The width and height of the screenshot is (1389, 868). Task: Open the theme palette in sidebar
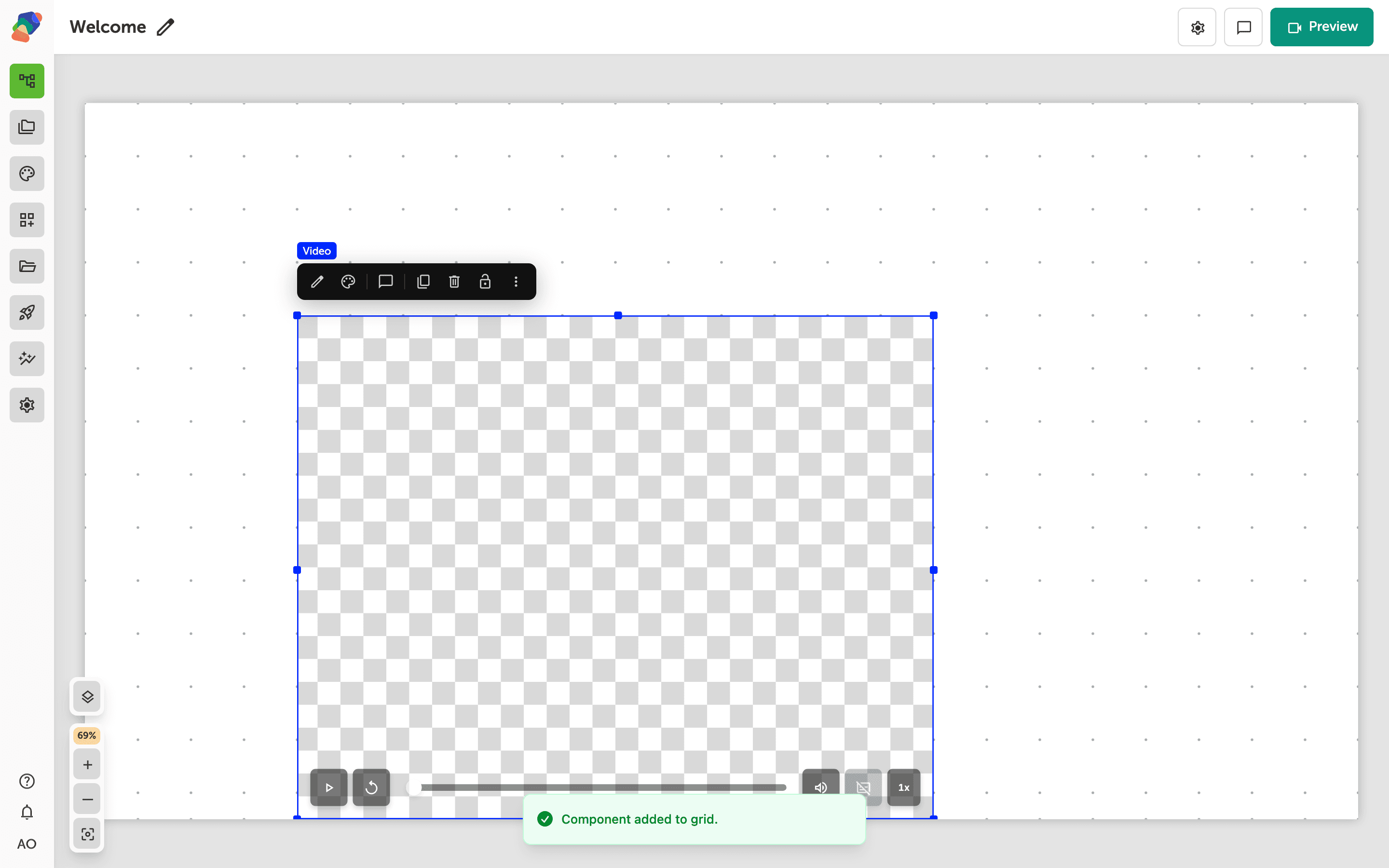[x=27, y=174]
